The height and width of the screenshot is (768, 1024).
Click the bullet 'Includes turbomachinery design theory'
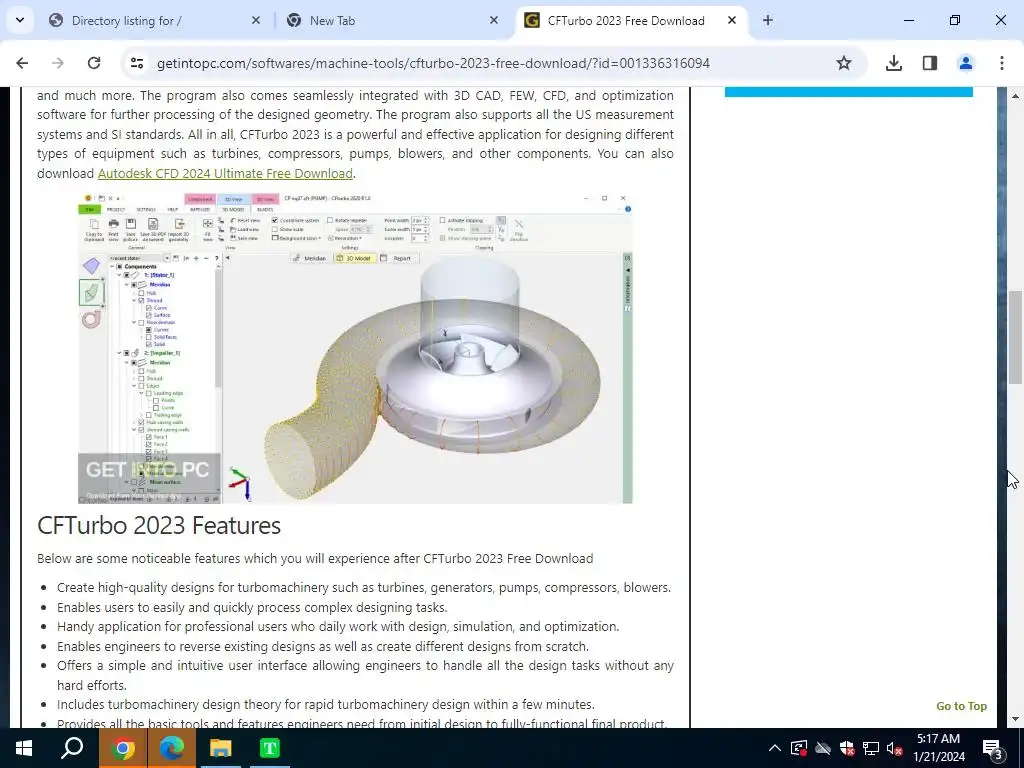click(325, 705)
